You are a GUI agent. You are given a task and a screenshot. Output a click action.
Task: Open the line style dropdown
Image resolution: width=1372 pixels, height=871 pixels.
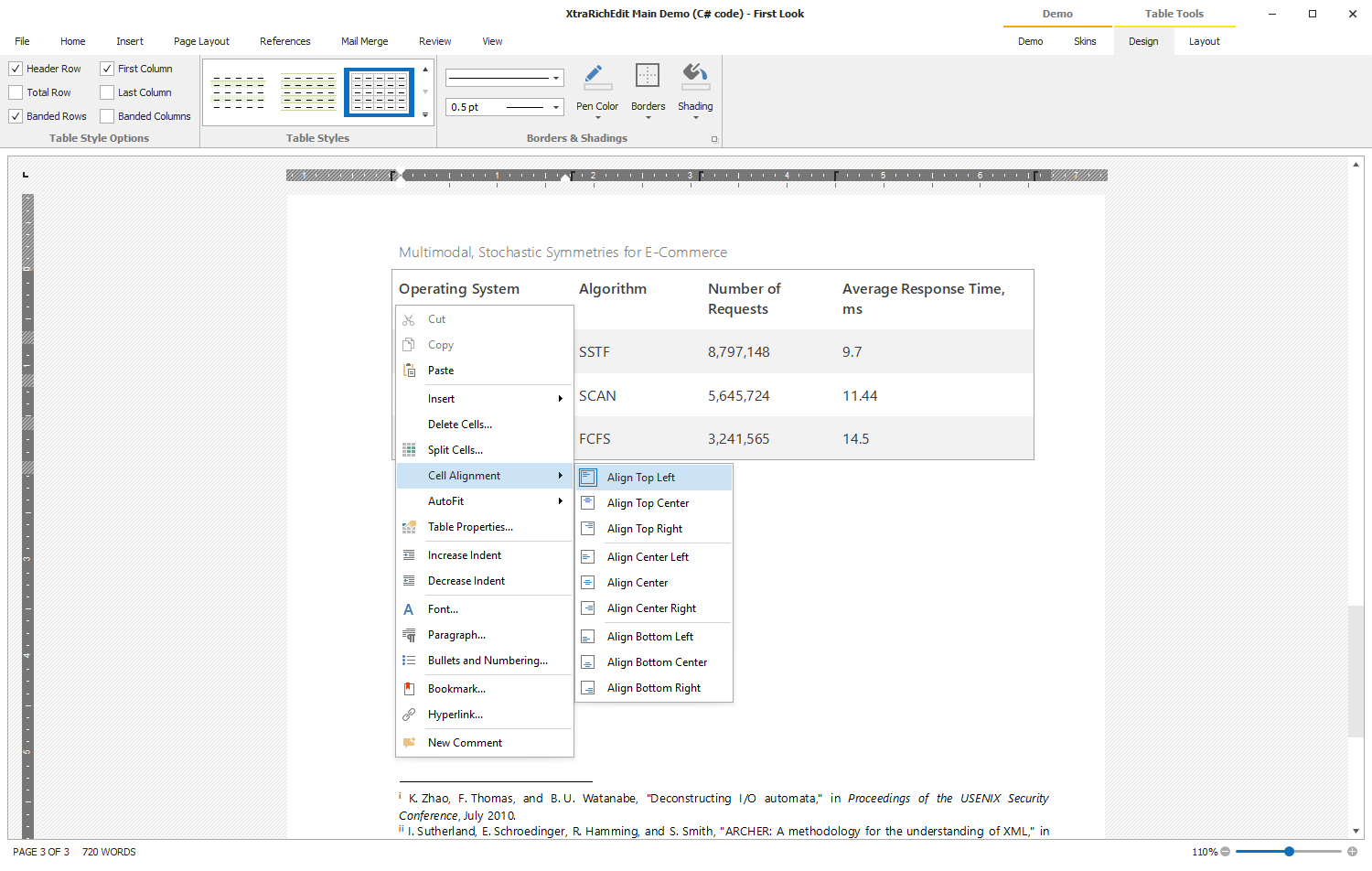point(556,78)
